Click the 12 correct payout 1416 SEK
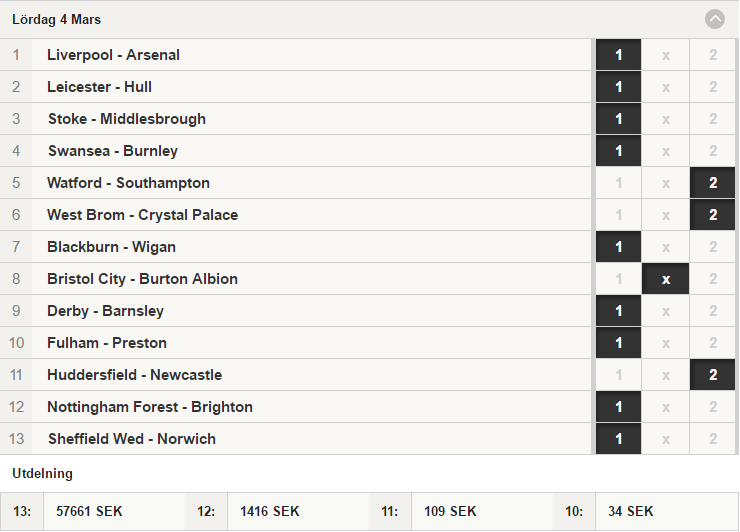The image size is (740, 532). pos(269,511)
